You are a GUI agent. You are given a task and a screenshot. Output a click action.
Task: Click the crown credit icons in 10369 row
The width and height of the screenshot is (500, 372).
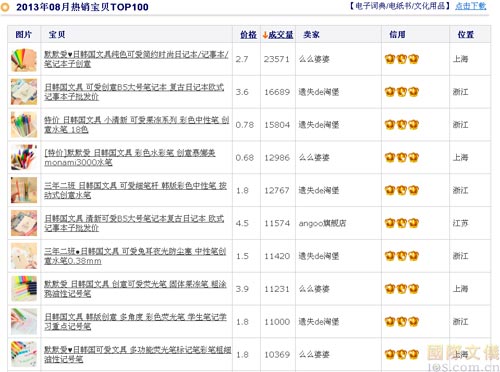[402, 354]
